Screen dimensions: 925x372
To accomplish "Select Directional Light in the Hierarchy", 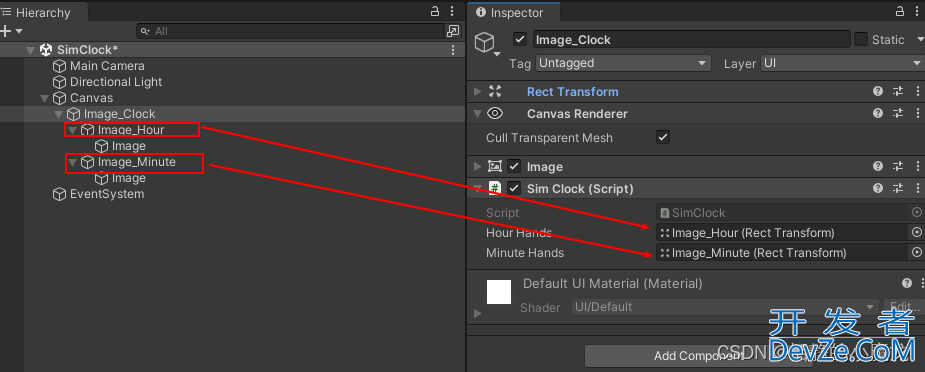I will click(x=116, y=82).
